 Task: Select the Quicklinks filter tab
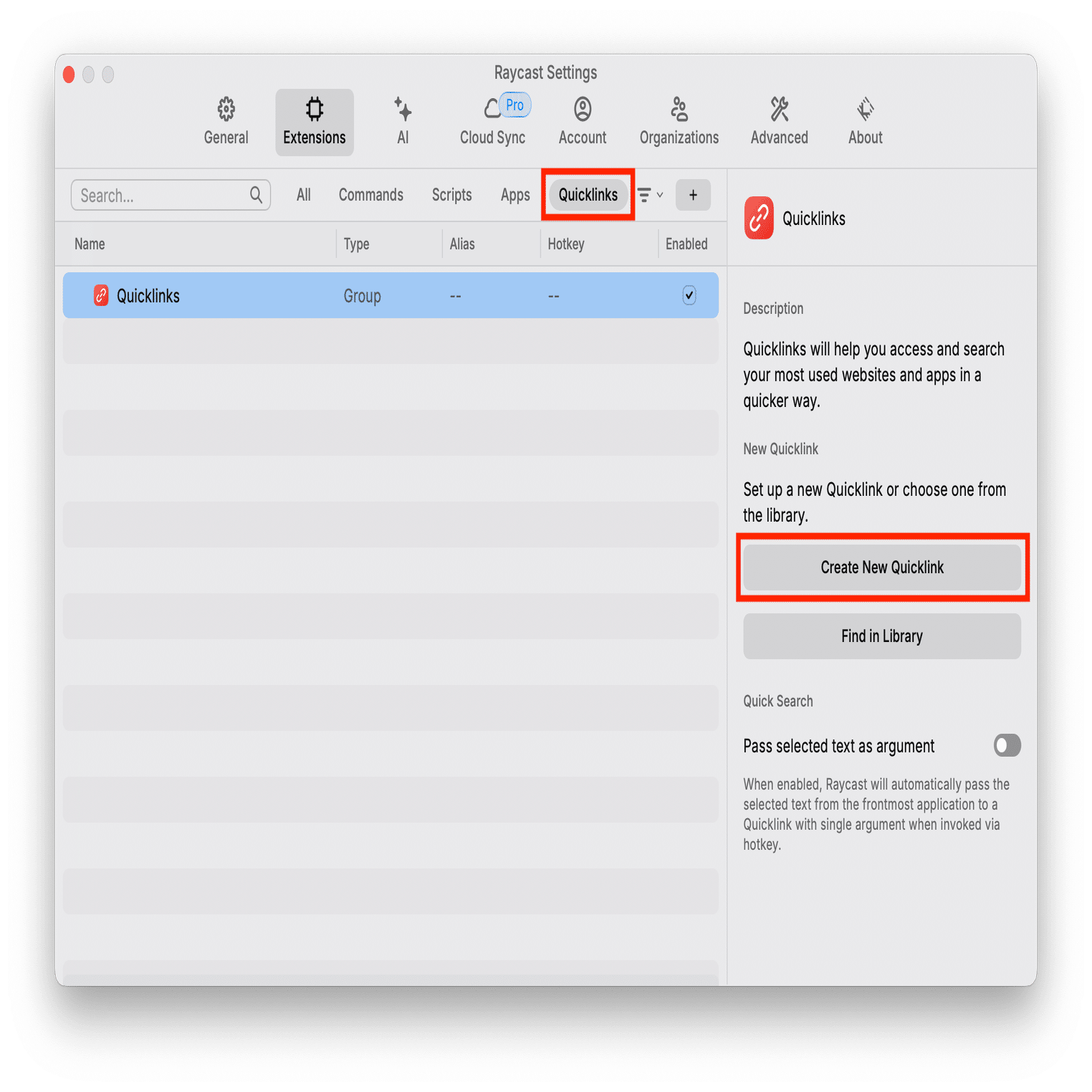[588, 195]
